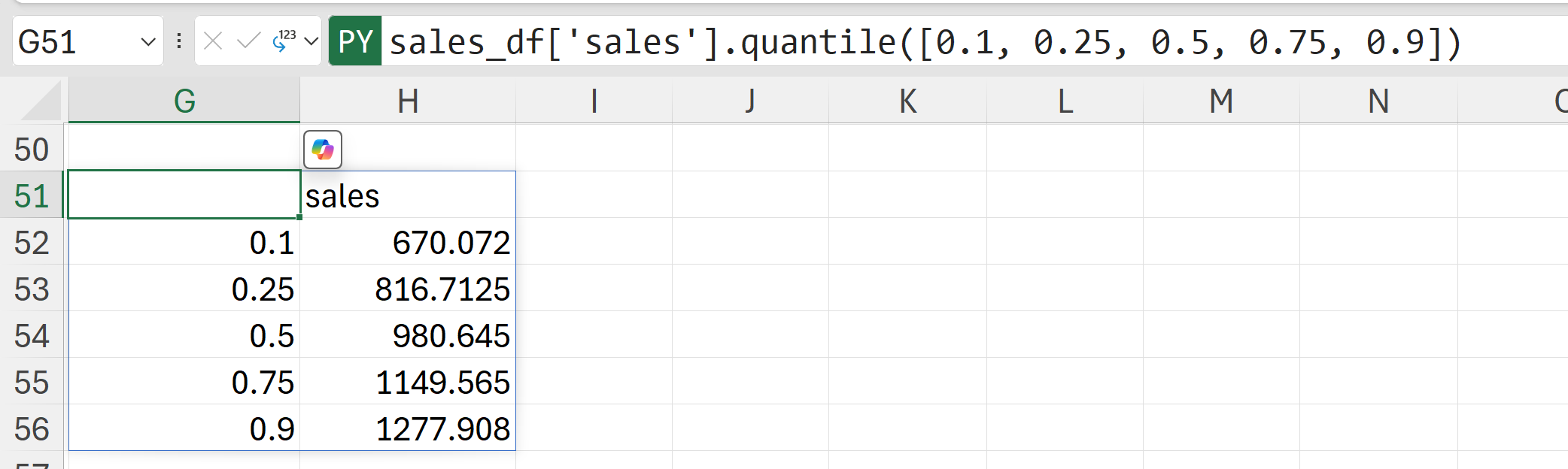The image size is (1568, 469).
Task: Click the Copilot icon above the sales cell
Action: [323, 150]
